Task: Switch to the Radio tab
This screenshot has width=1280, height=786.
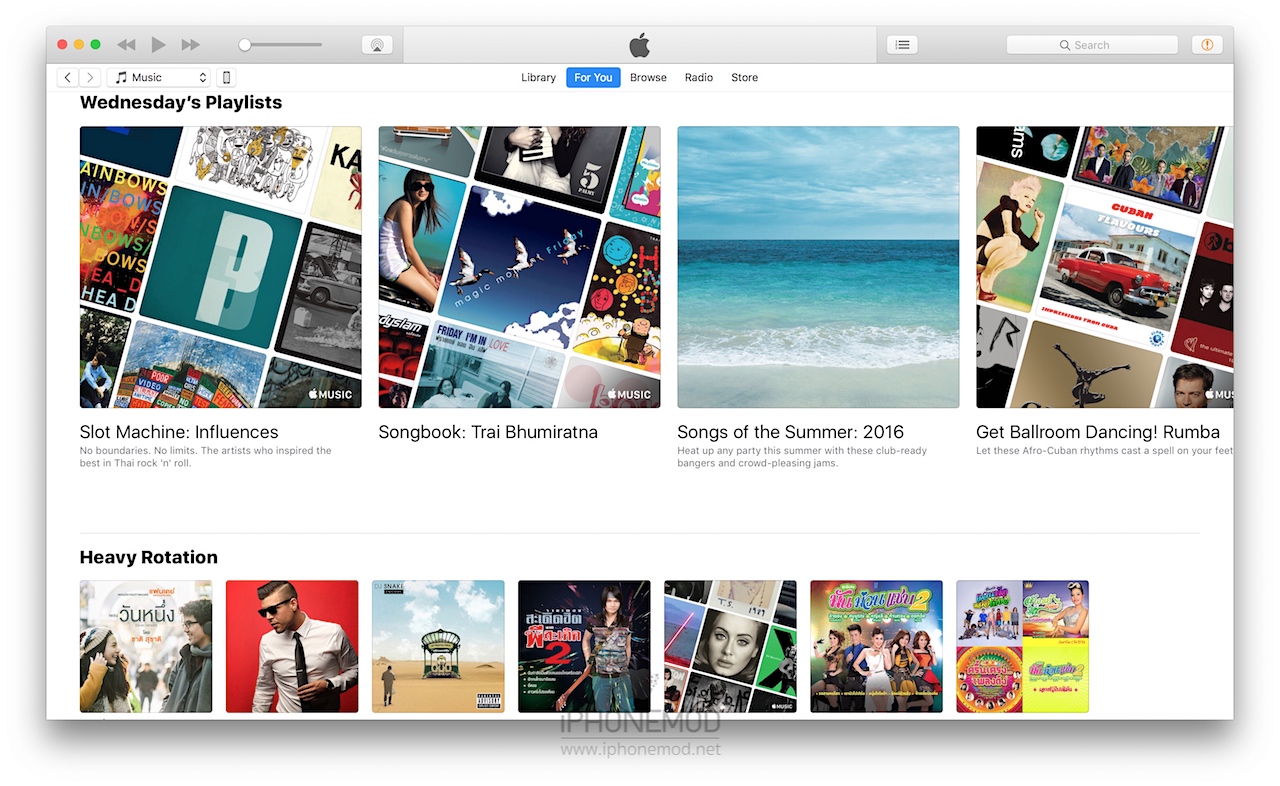Action: click(x=699, y=77)
